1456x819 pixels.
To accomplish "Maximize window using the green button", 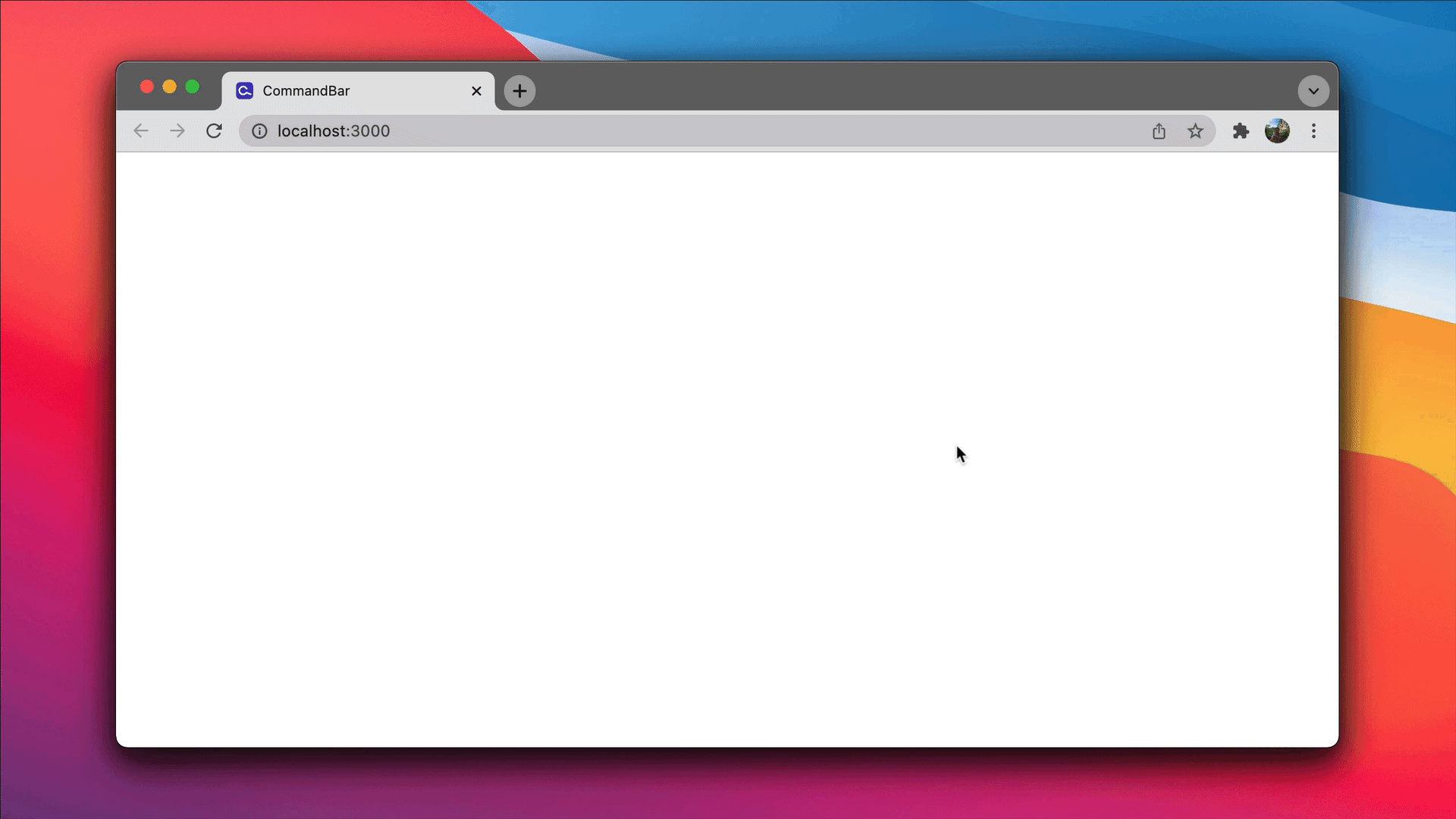I will (193, 87).
